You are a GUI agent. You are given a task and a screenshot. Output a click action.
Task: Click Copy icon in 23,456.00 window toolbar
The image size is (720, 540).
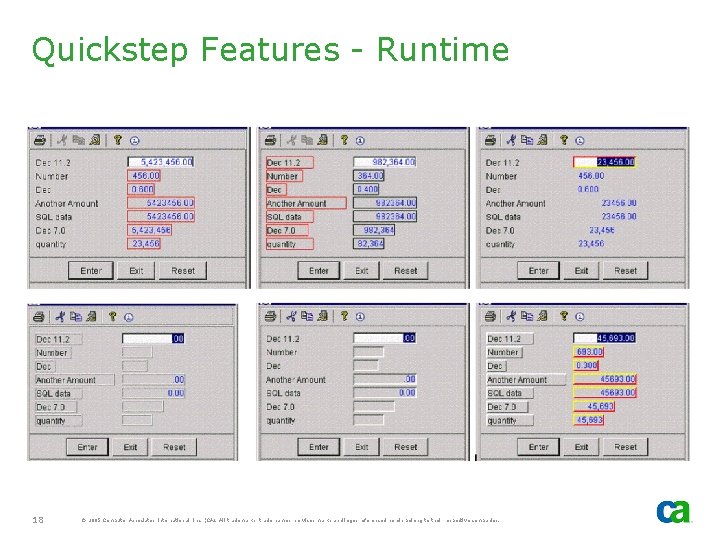pyautogui.click(x=527, y=140)
